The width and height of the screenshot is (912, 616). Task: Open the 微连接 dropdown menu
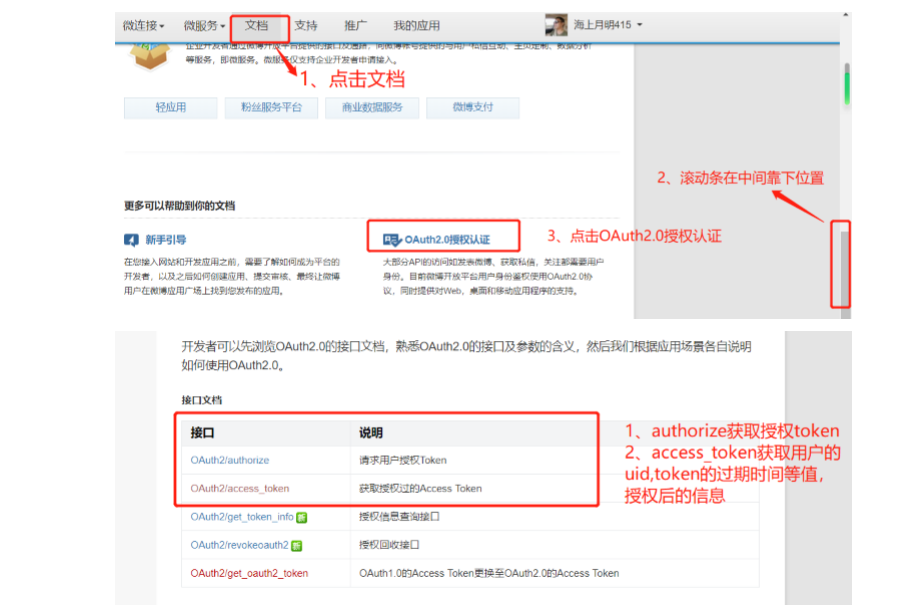point(143,26)
